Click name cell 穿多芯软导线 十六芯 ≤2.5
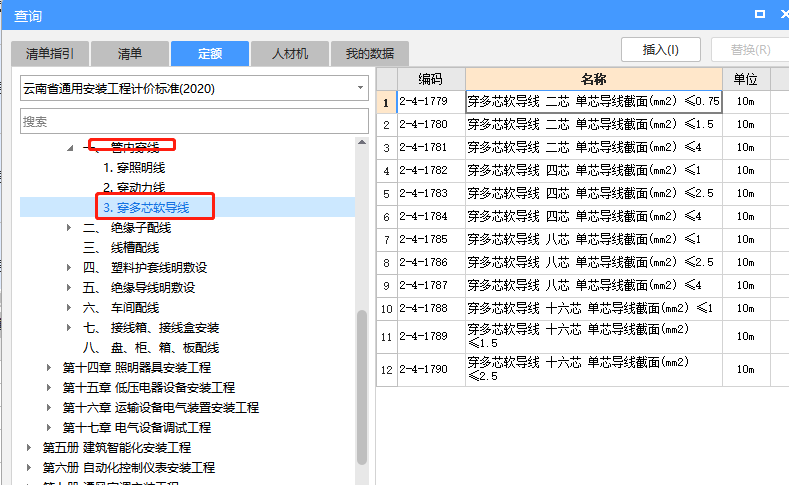The height and width of the screenshot is (485, 789). (594, 370)
